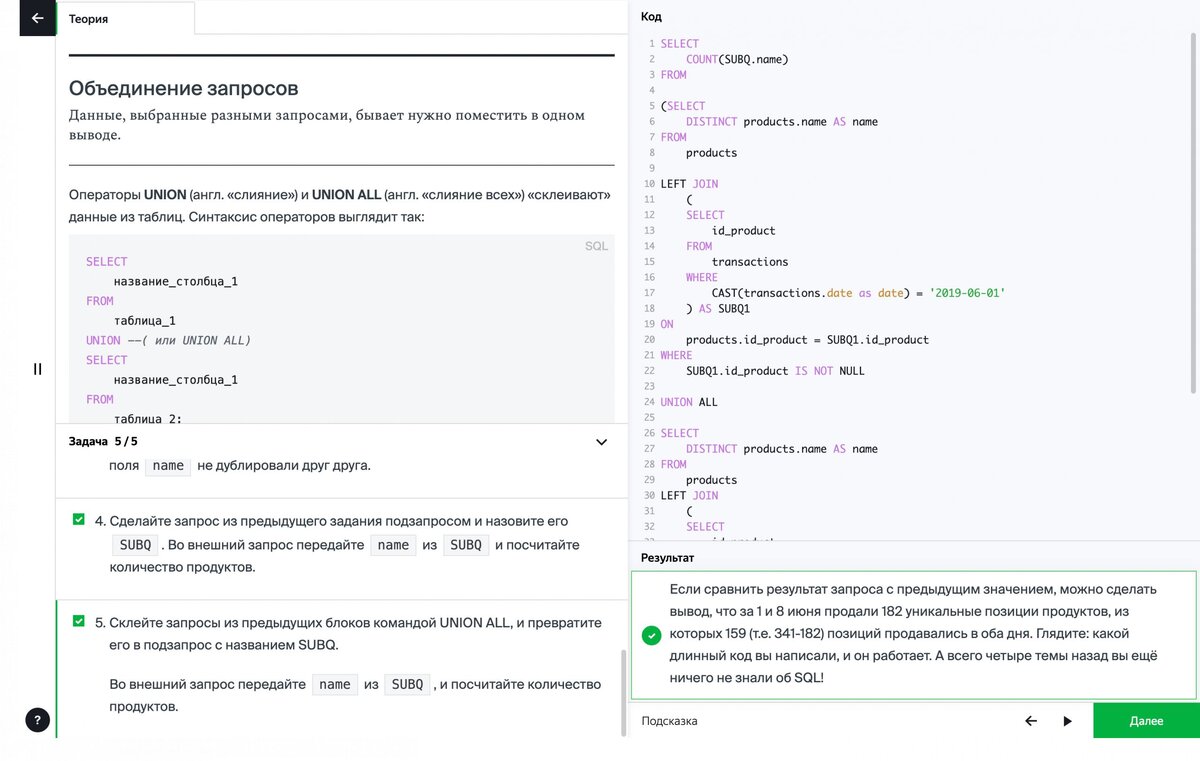Screen dimensions: 1200x761
Task: Click the Результат section header
Action: pos(667,557)
